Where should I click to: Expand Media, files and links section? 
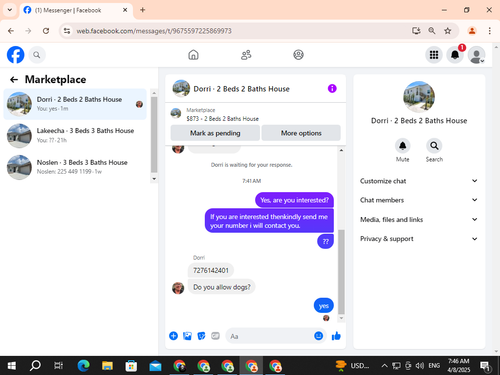pyautogui.click(x=419, y=219)
